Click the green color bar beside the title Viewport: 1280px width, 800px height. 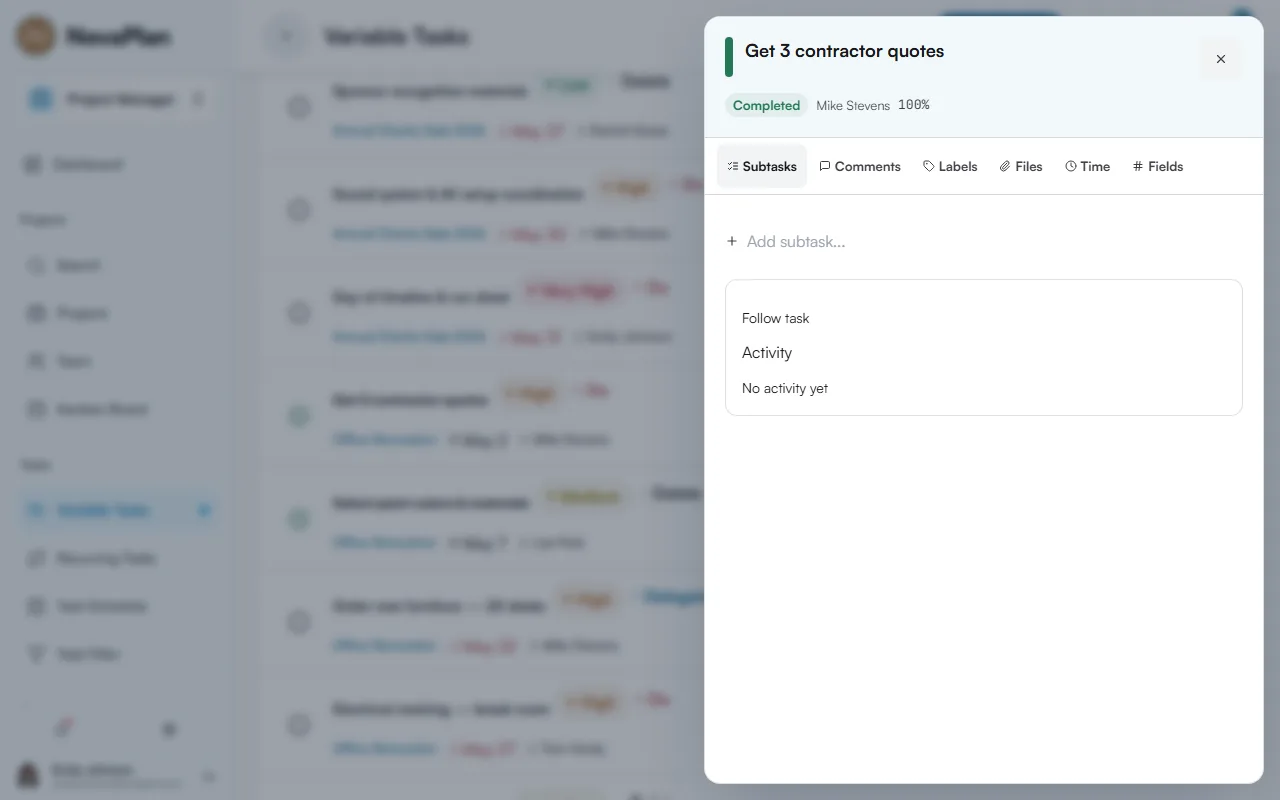[x=729, y=57]
